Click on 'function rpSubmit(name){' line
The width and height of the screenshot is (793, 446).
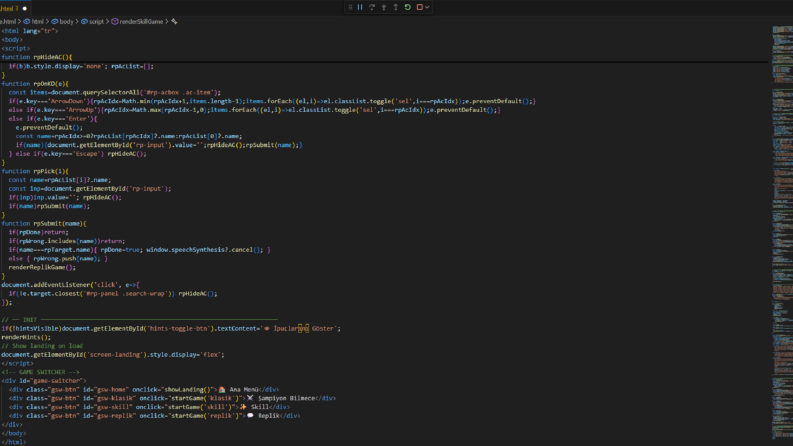(x=43, y=224)
